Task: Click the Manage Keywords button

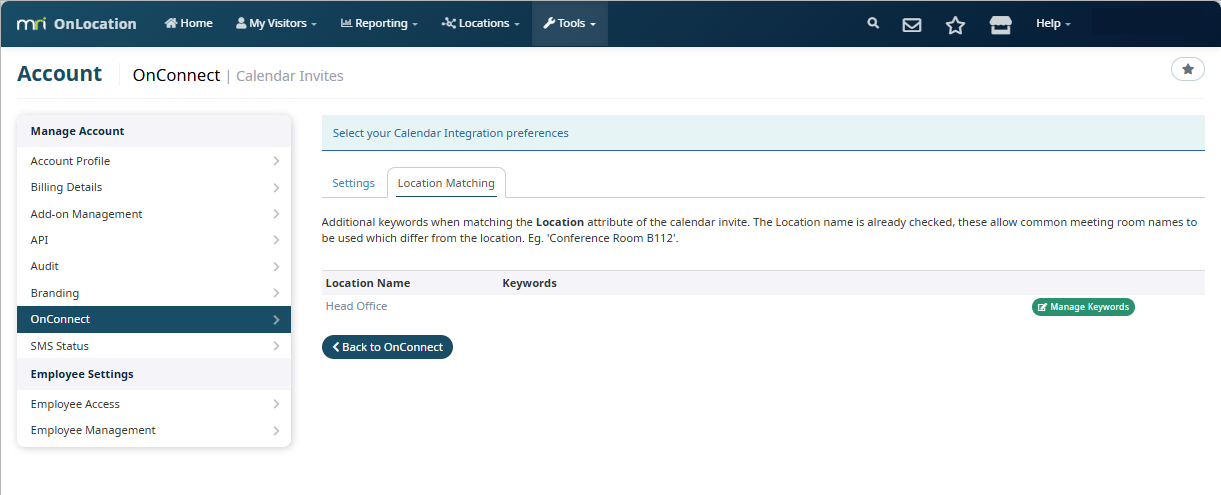Action: [x=1083, y=307]
